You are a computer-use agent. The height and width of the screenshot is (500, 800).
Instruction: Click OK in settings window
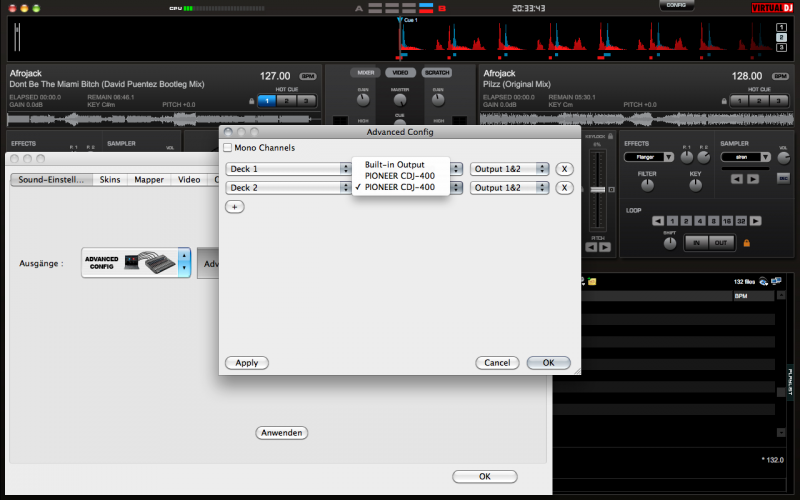tap(485, 477)
